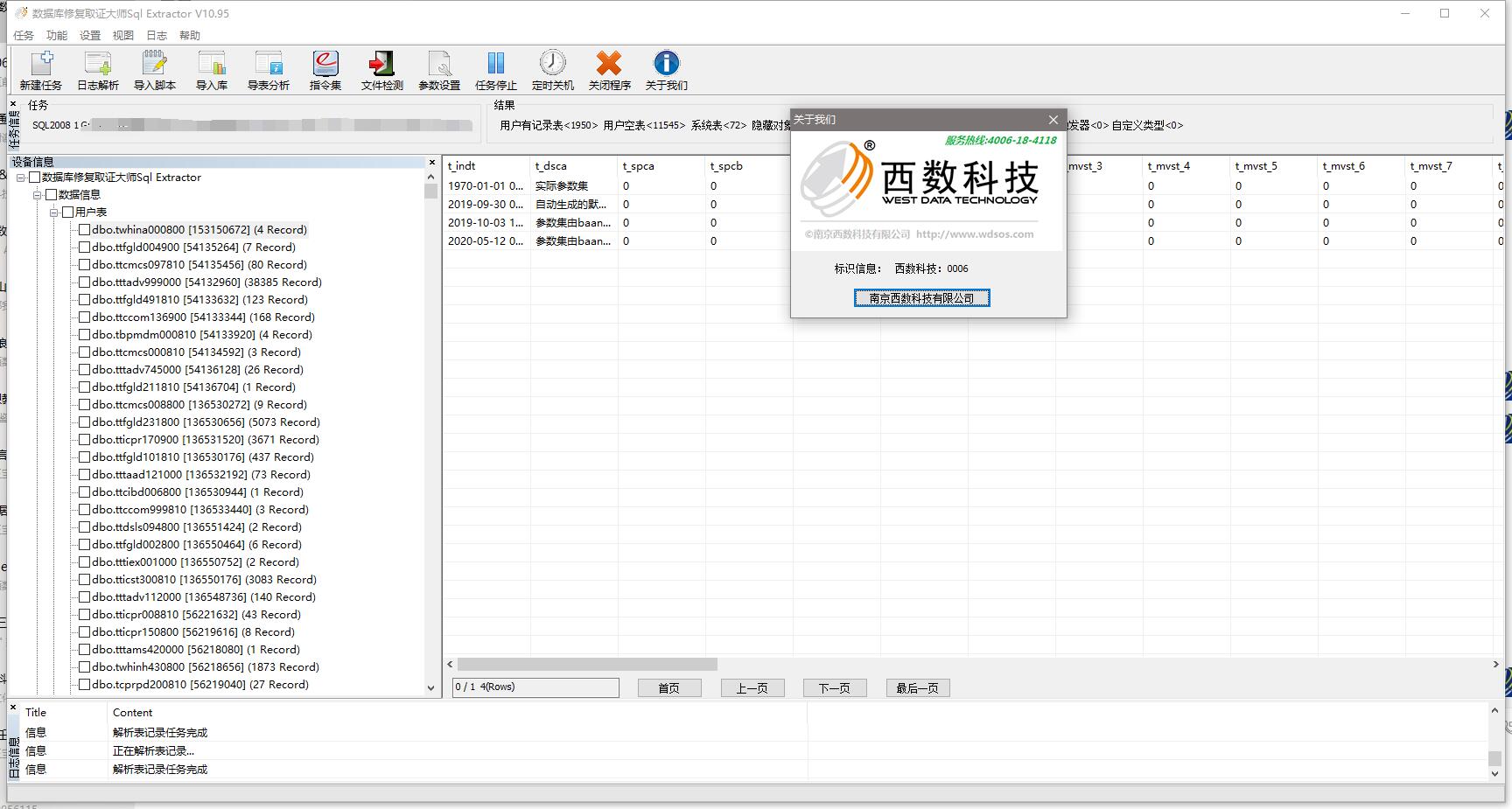Open the 帮助 menu

tap(190, 36)
